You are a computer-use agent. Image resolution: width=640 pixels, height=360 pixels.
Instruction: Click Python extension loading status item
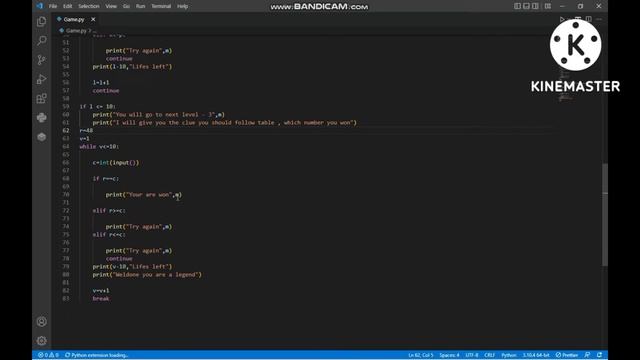pos(97,355)
